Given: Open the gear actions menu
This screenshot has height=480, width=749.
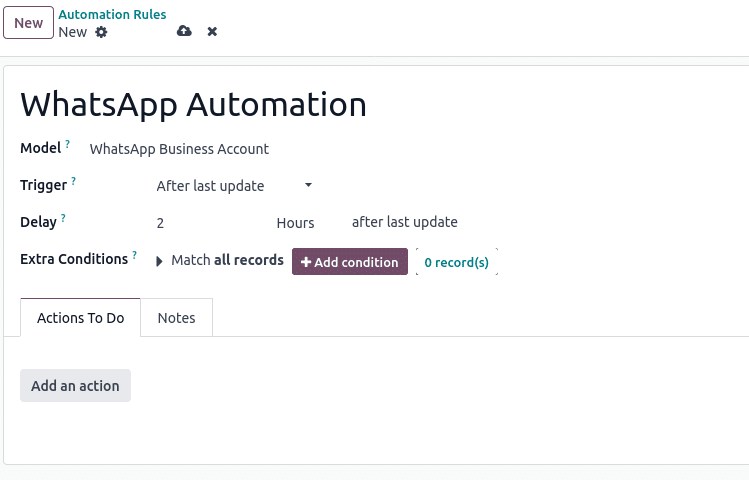Looking at the screenshot, I should click(101, 32).
